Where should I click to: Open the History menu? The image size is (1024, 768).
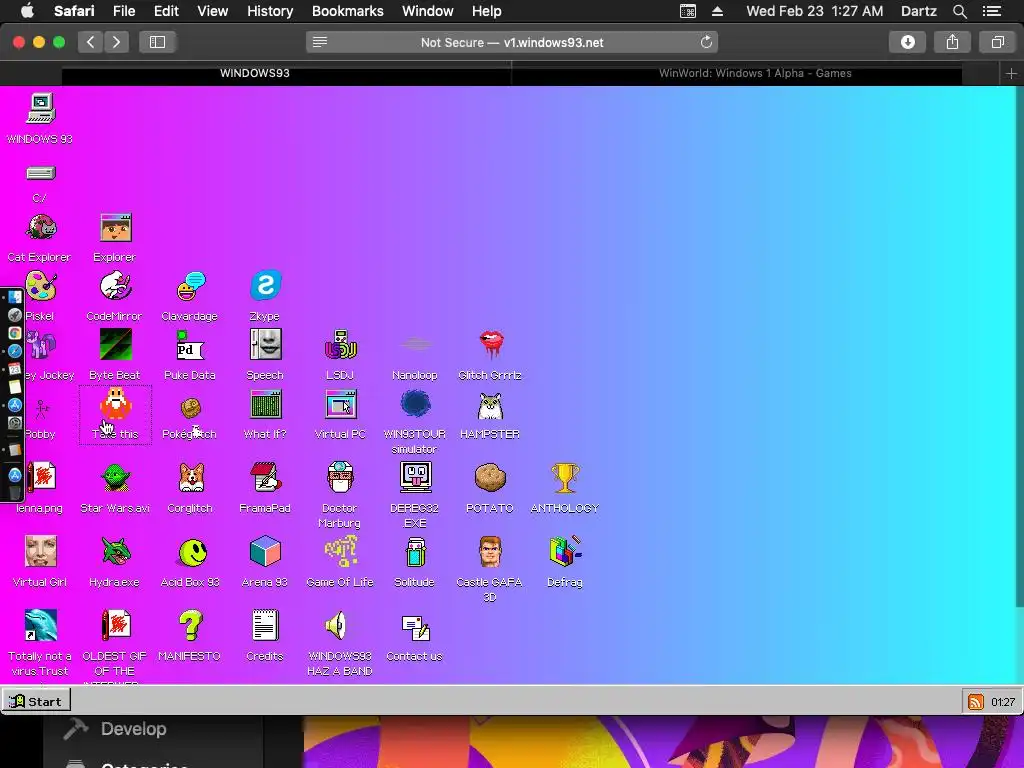click(x=270, y=11)
